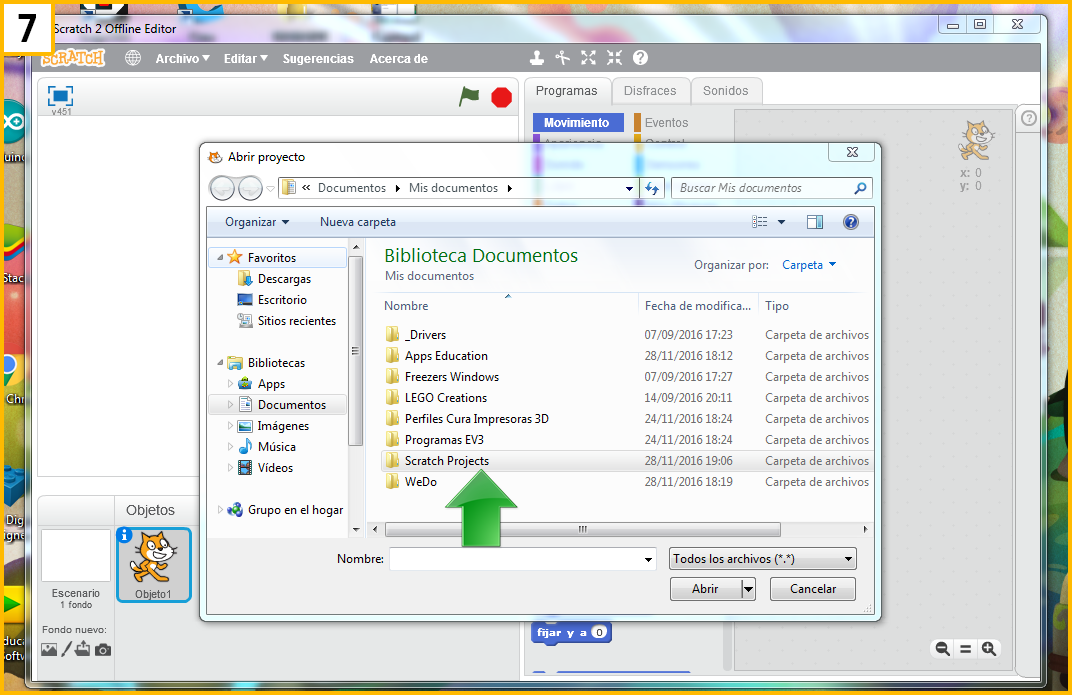Open the view options dropdown arrow

[781, 222]
